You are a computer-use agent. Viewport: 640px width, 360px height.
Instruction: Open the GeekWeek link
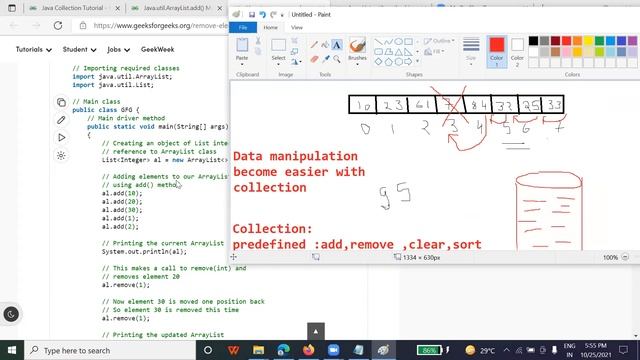point(158,49)
